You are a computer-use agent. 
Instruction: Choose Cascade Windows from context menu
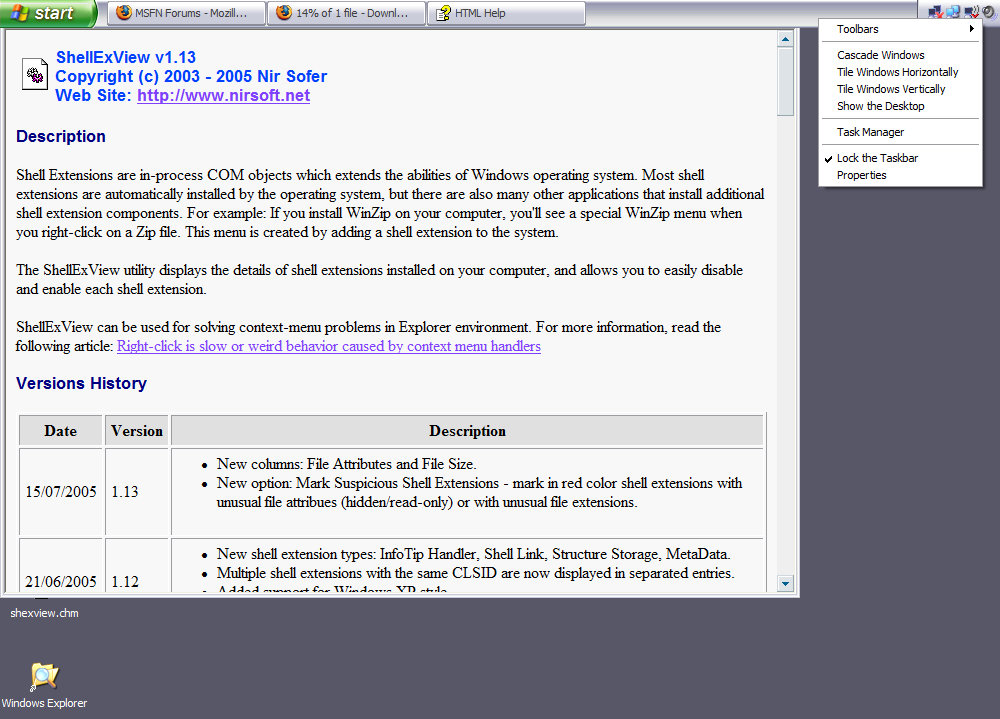coord(900,55)
